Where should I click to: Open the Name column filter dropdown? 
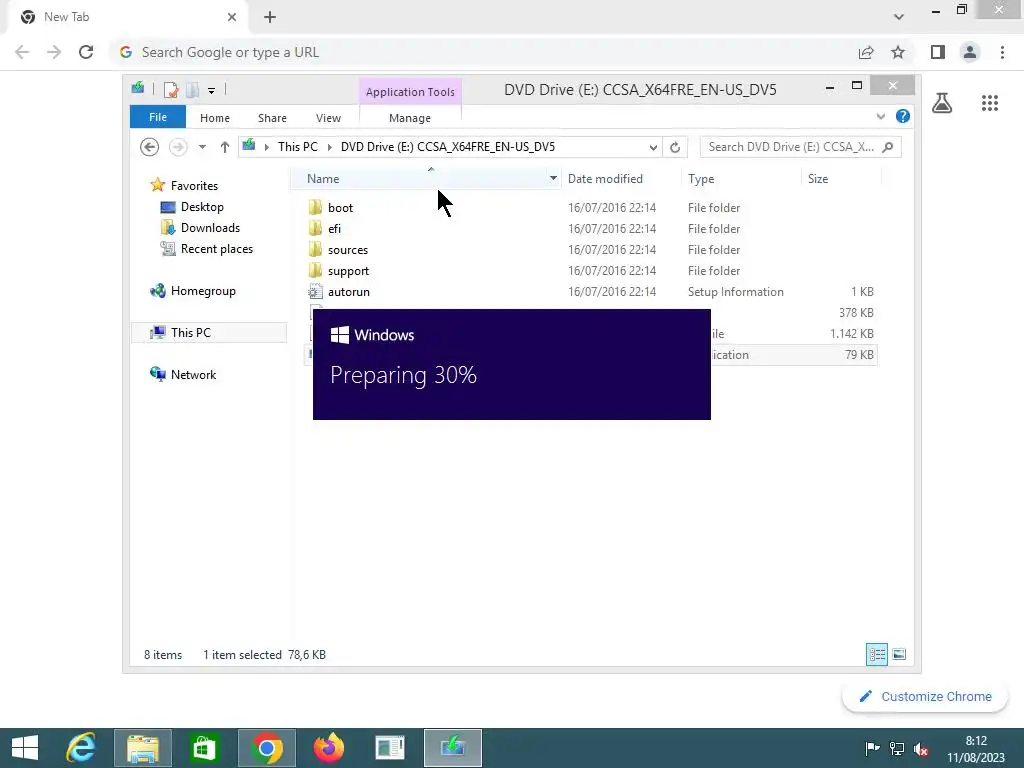pos(553,178)
